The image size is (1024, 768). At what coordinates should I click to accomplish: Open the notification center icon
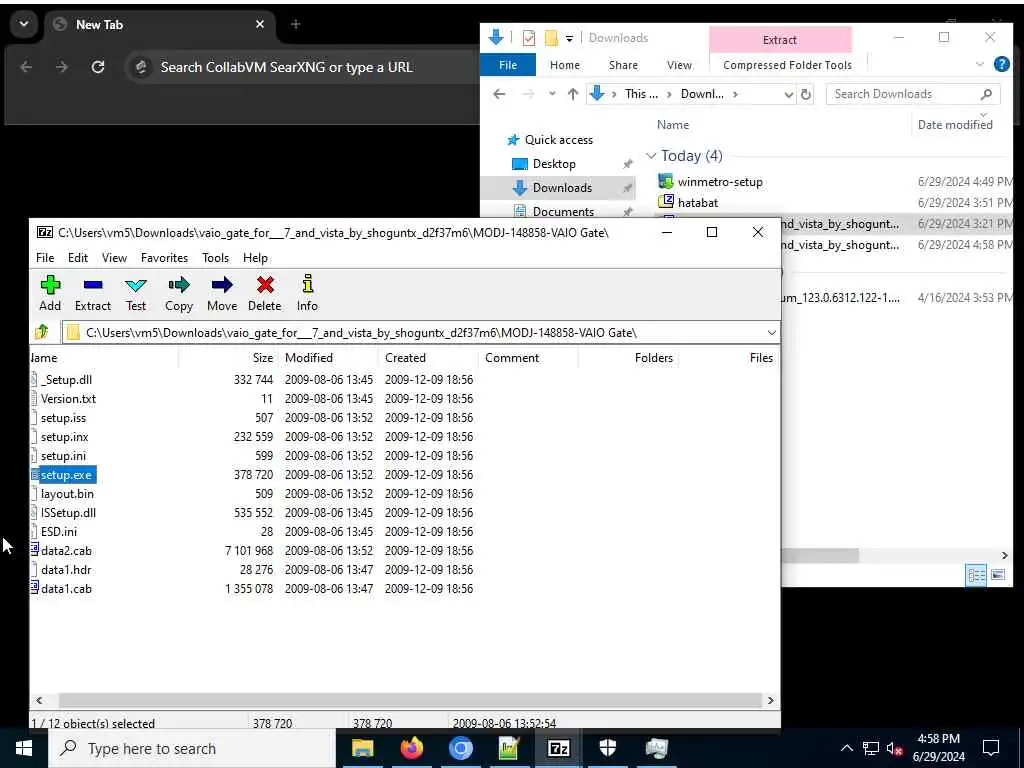tap(991, 748)
